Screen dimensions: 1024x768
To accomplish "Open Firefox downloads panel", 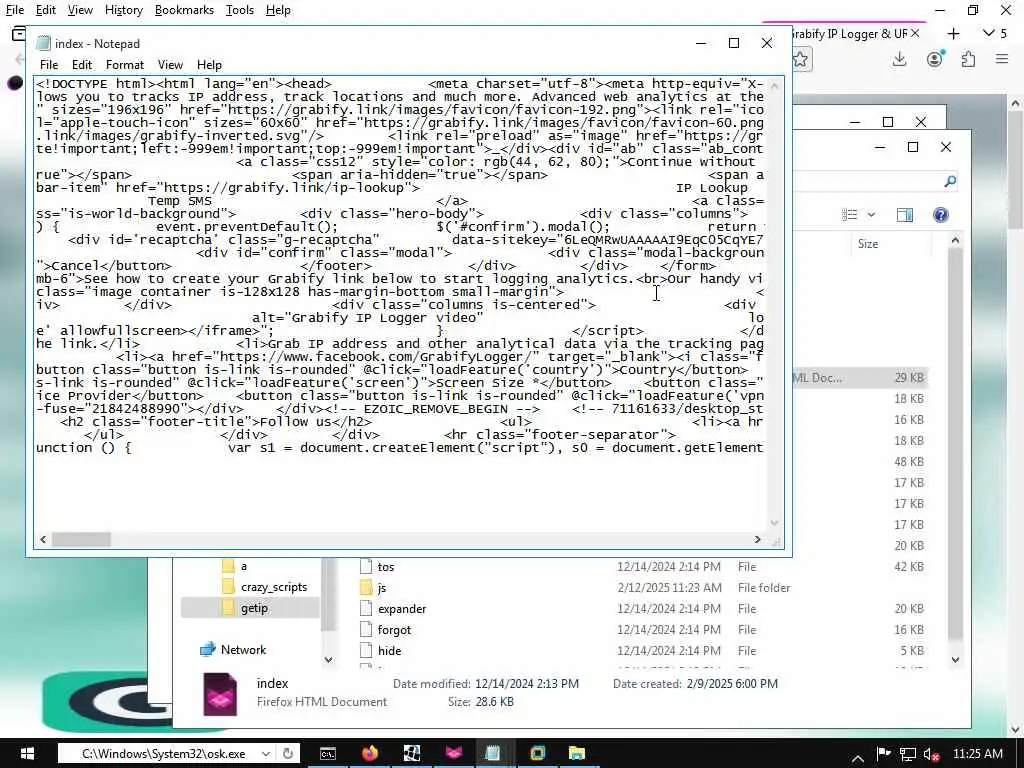I will [899, 59].
